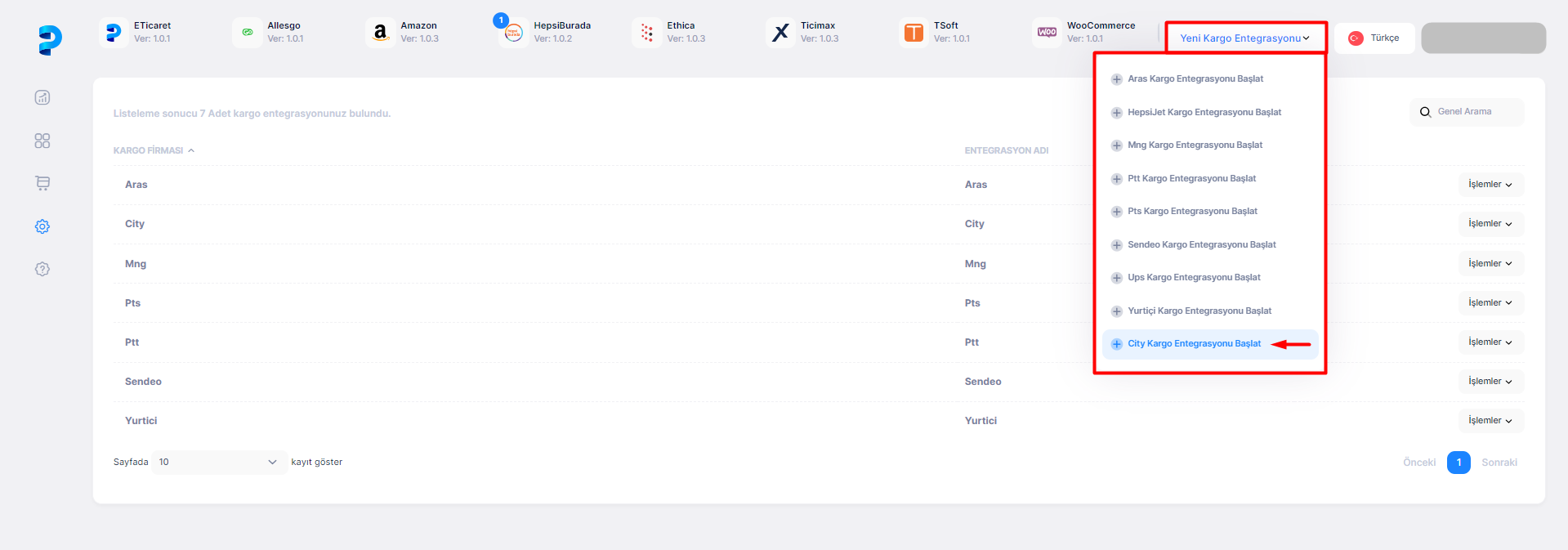Screen dimensions: 1568x550
Task: Click plus icon beside HepsiJet Kargo Entegrasyonu
Action: point(1116,113)
